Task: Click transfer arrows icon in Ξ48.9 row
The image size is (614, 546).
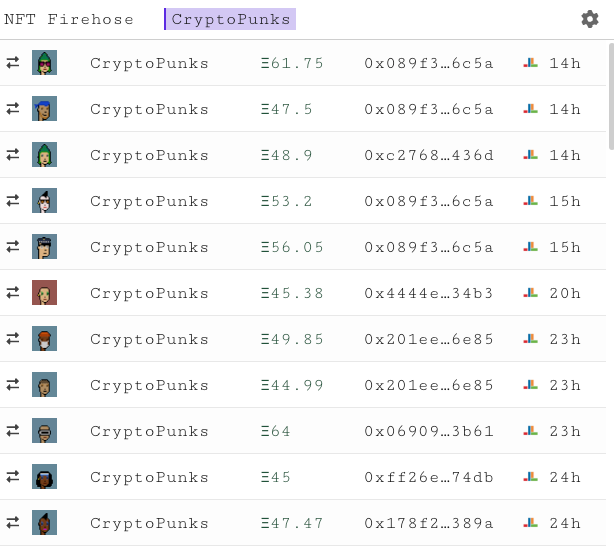Action: (x=13, y=155)
